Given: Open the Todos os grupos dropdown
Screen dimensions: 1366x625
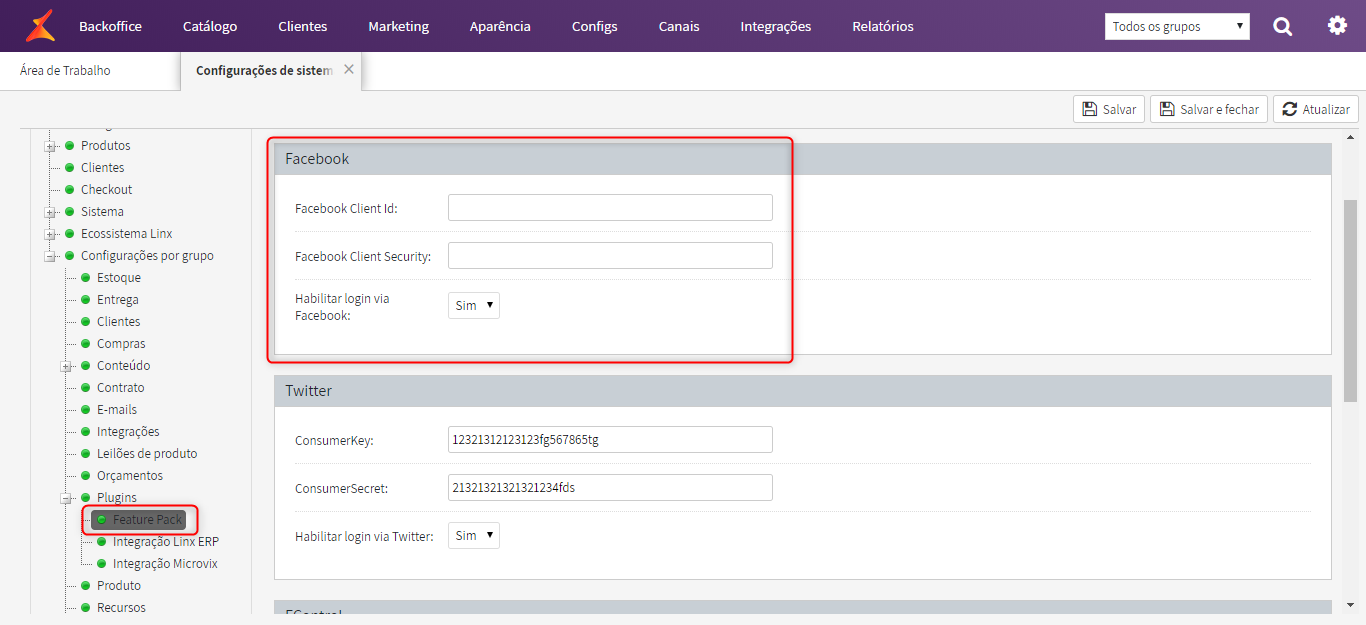Looking at the screenshot, I should point(1177,26).
